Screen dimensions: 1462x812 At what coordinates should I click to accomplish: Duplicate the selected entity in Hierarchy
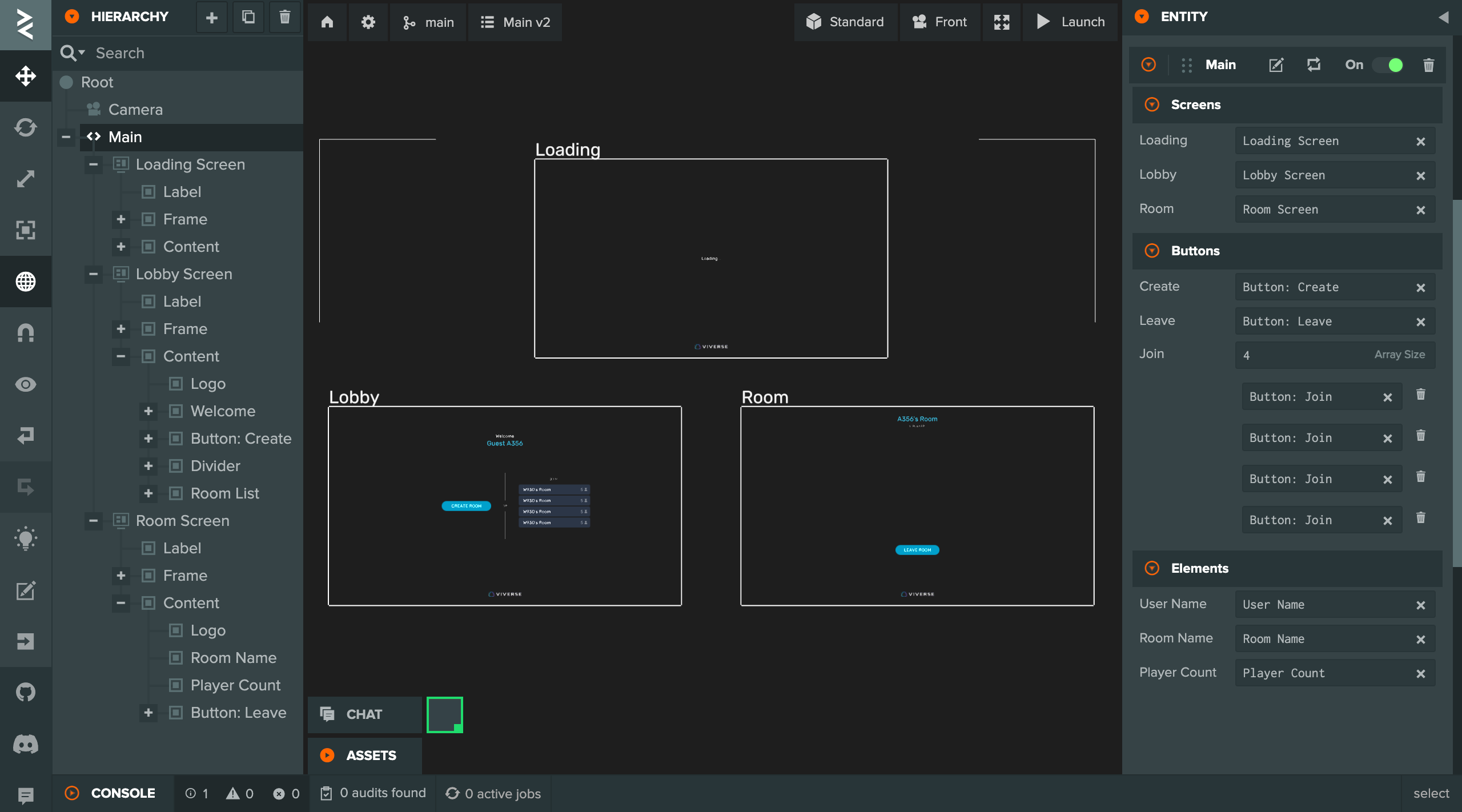(248, 17)
